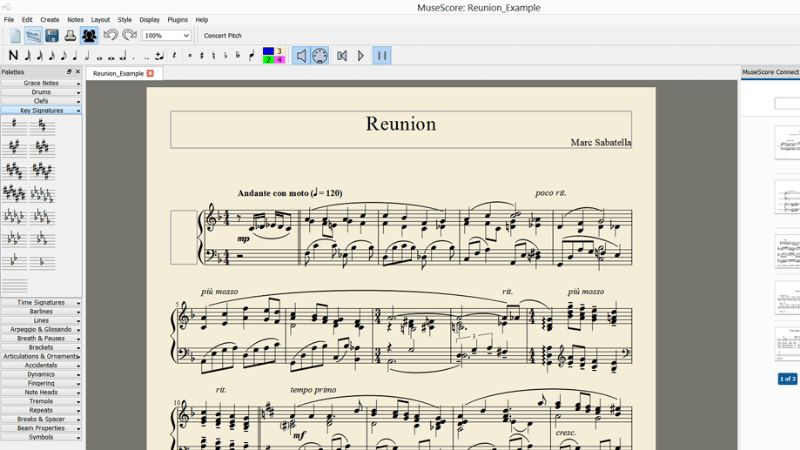Select the 16th note duration
800x450 pixels.
pyautogui.click(x=52, y=56)
